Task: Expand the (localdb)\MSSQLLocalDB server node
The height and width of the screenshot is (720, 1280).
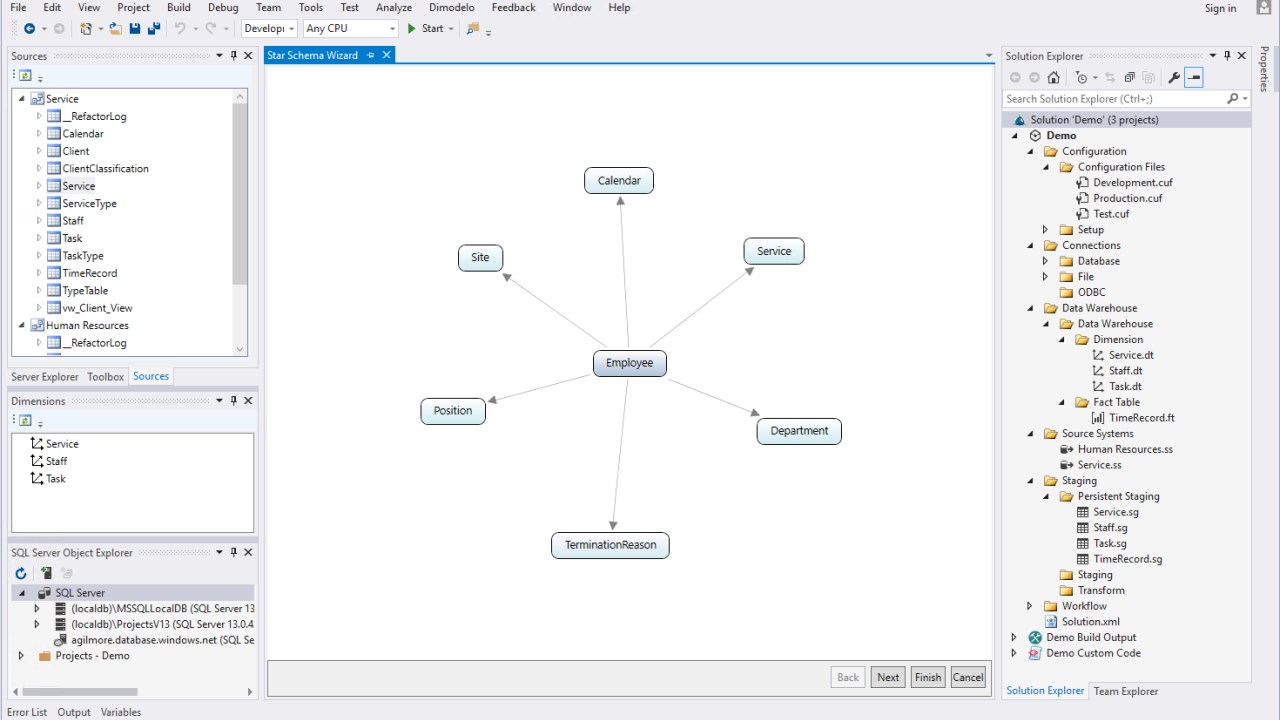Action: pyautogui.click(x=37, y=608)
